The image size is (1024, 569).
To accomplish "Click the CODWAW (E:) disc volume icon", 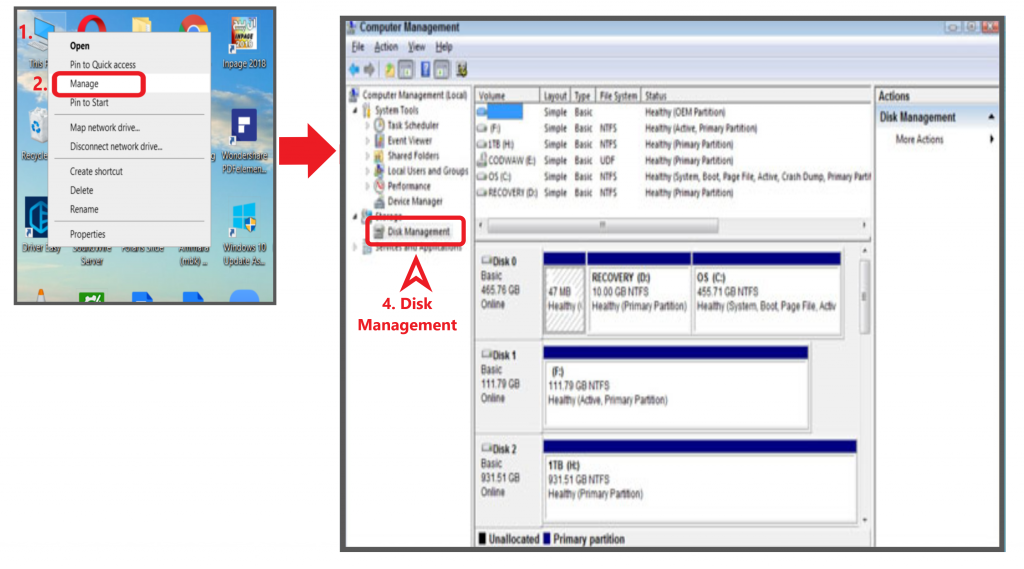I will click(482, 160).
